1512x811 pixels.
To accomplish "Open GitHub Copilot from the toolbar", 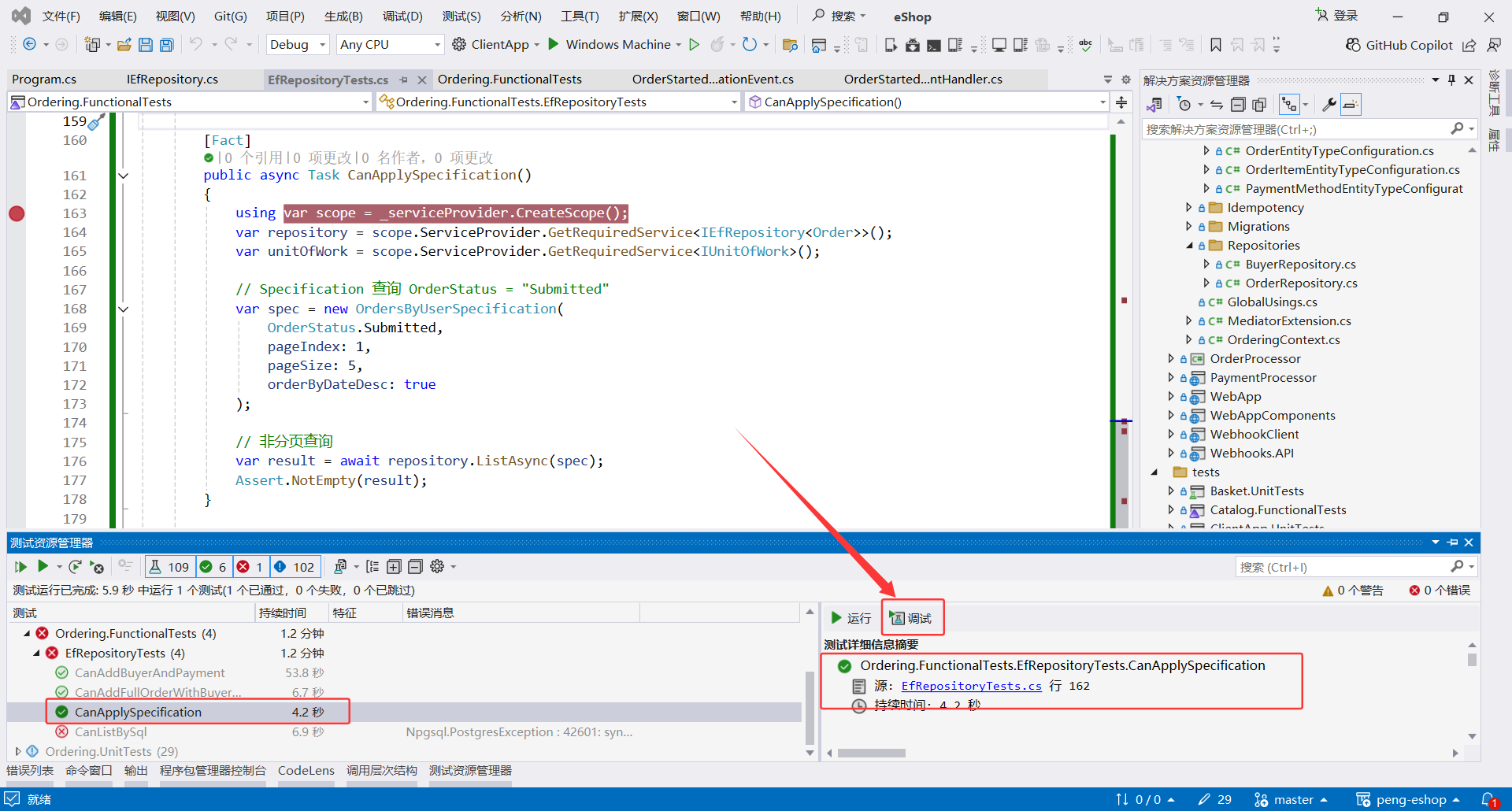I will [1399, 45].
